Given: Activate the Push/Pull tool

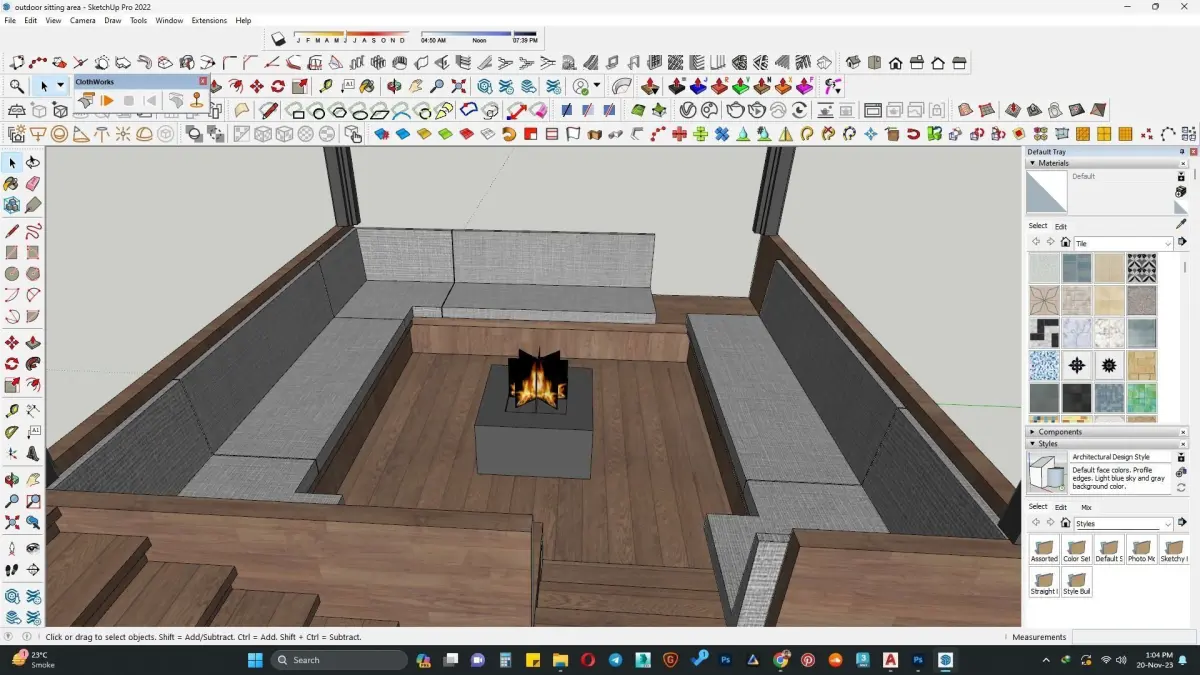Looking at the screenshot, I should click(x=33, y=342).
